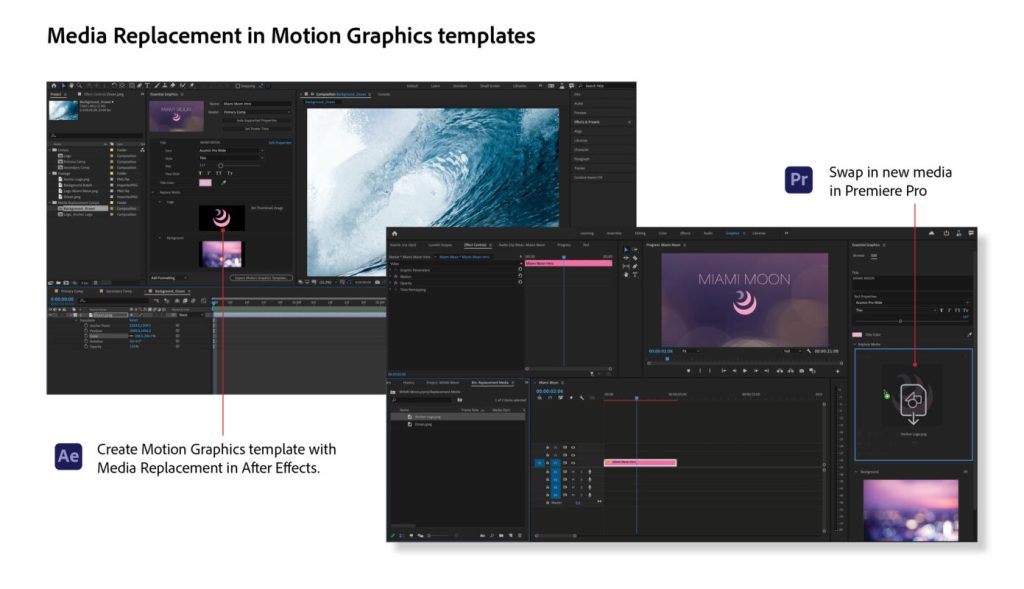Screen dimensions: 1024x589
Task: Click the wrench settings icon in Premiere timeline
Action: [x=581, y=397]
